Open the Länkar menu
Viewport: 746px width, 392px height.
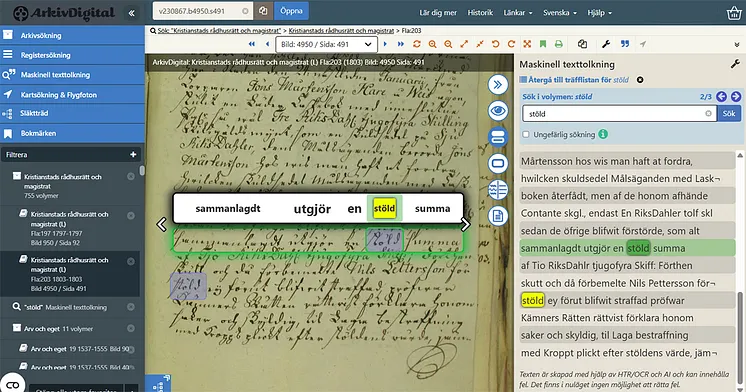[518, 13]
